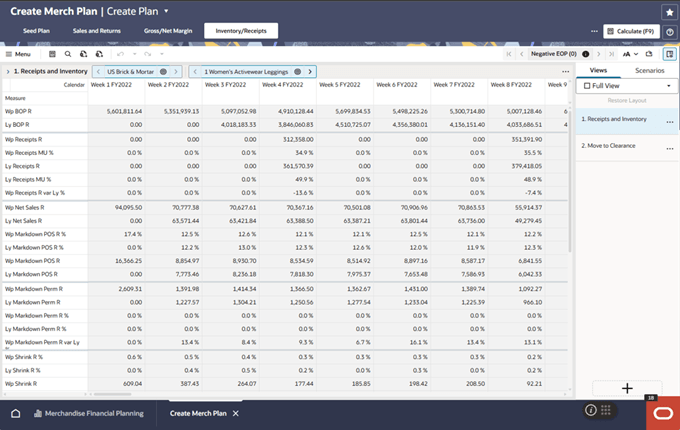The height and width of the screenshot is (430, 680).
Task: Open the workbook tabs overflow ellipsis
Action: pos(594,31)
